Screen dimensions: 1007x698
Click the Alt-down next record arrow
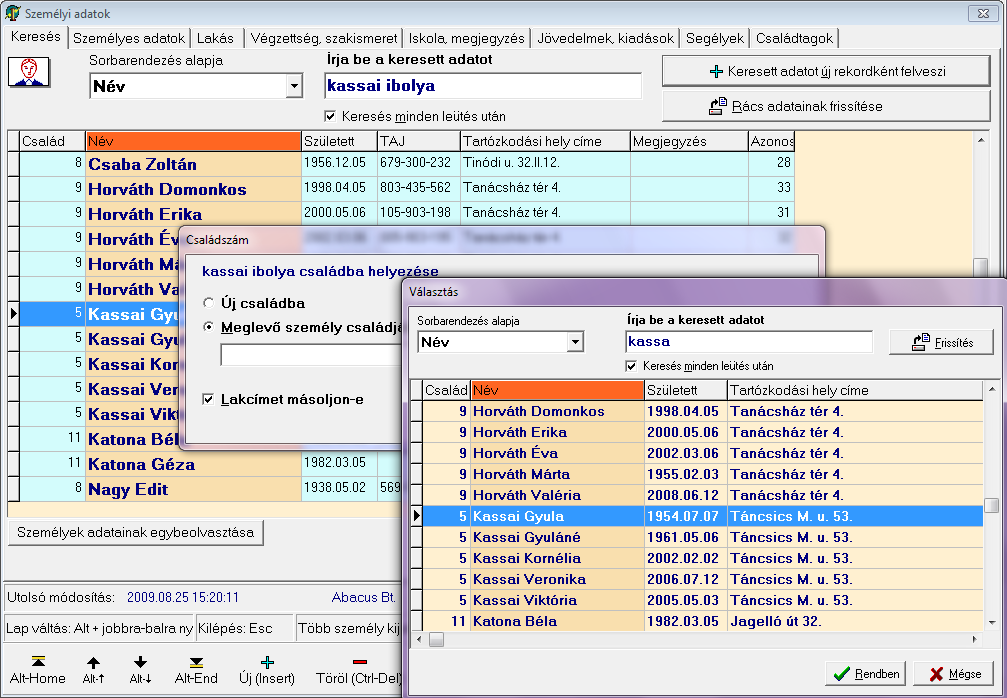pos(140,663)
